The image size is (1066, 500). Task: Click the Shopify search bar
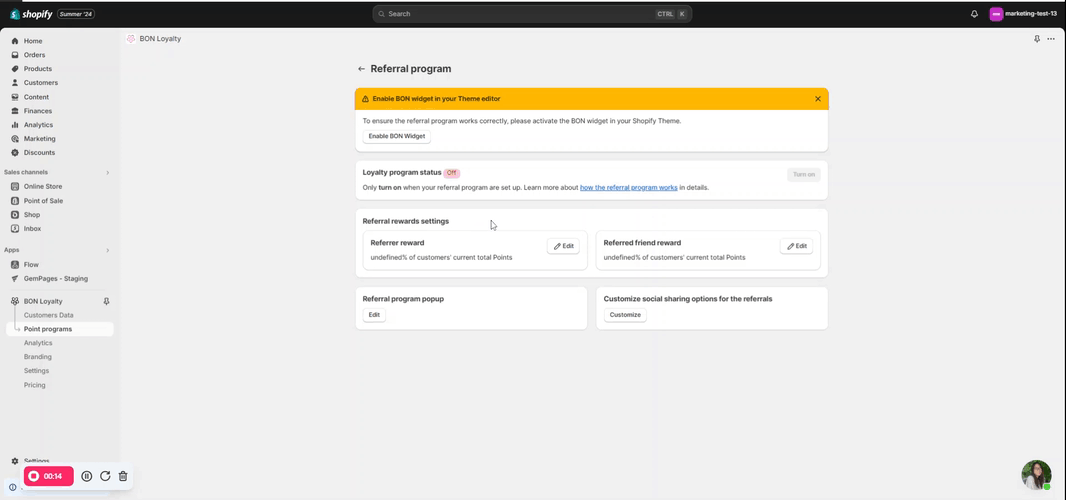[532, 14]
